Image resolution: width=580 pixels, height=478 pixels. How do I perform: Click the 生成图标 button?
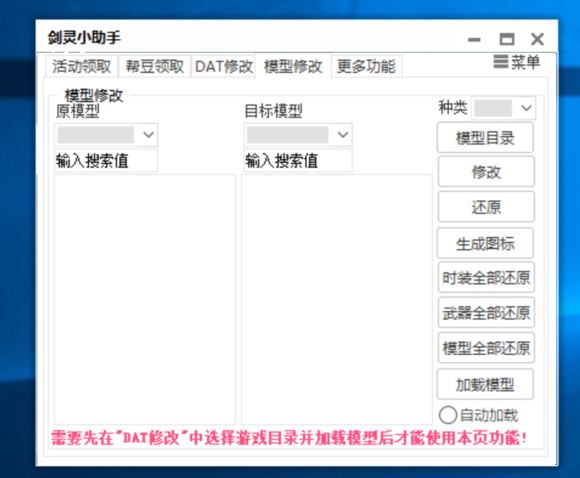point(485,243)
